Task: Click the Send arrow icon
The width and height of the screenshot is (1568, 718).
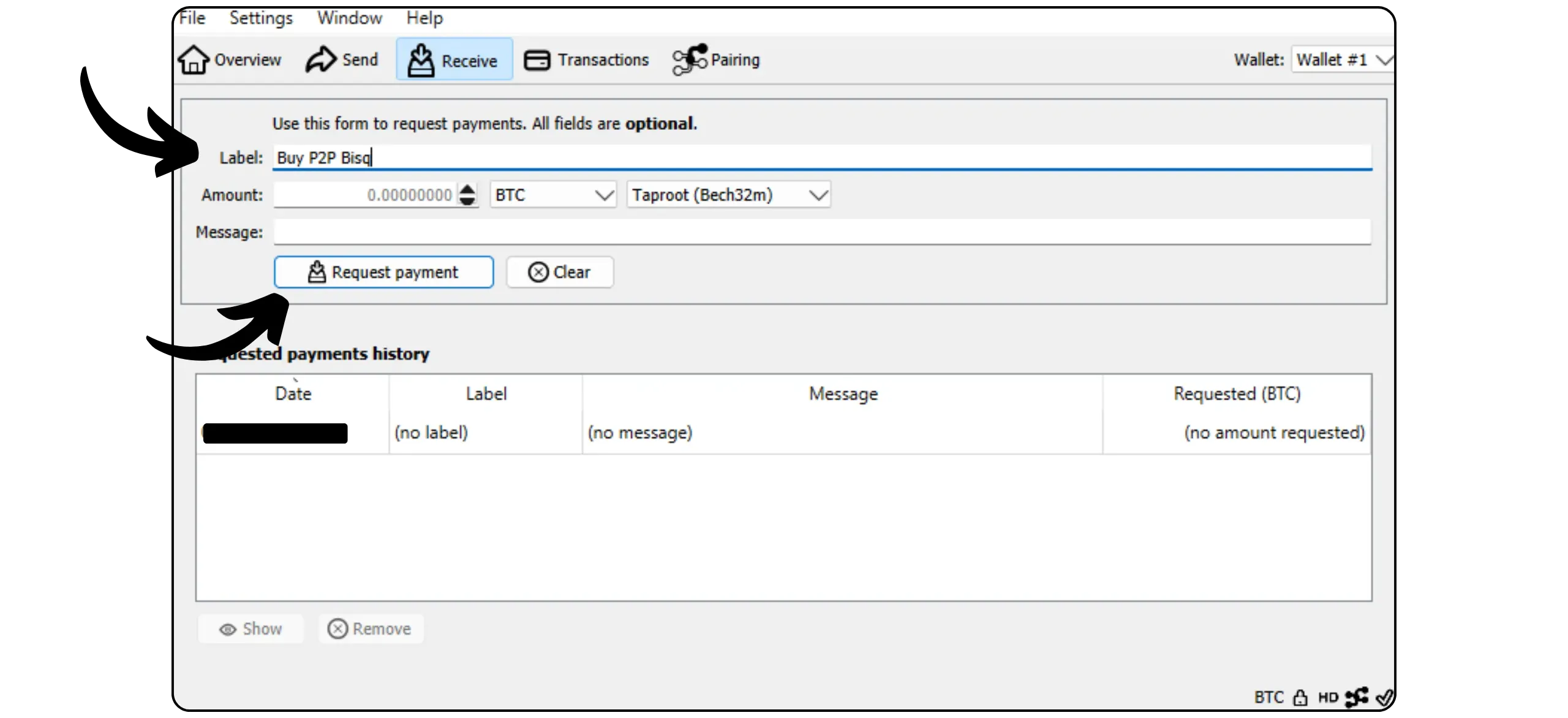Action: tap(321, 59)
